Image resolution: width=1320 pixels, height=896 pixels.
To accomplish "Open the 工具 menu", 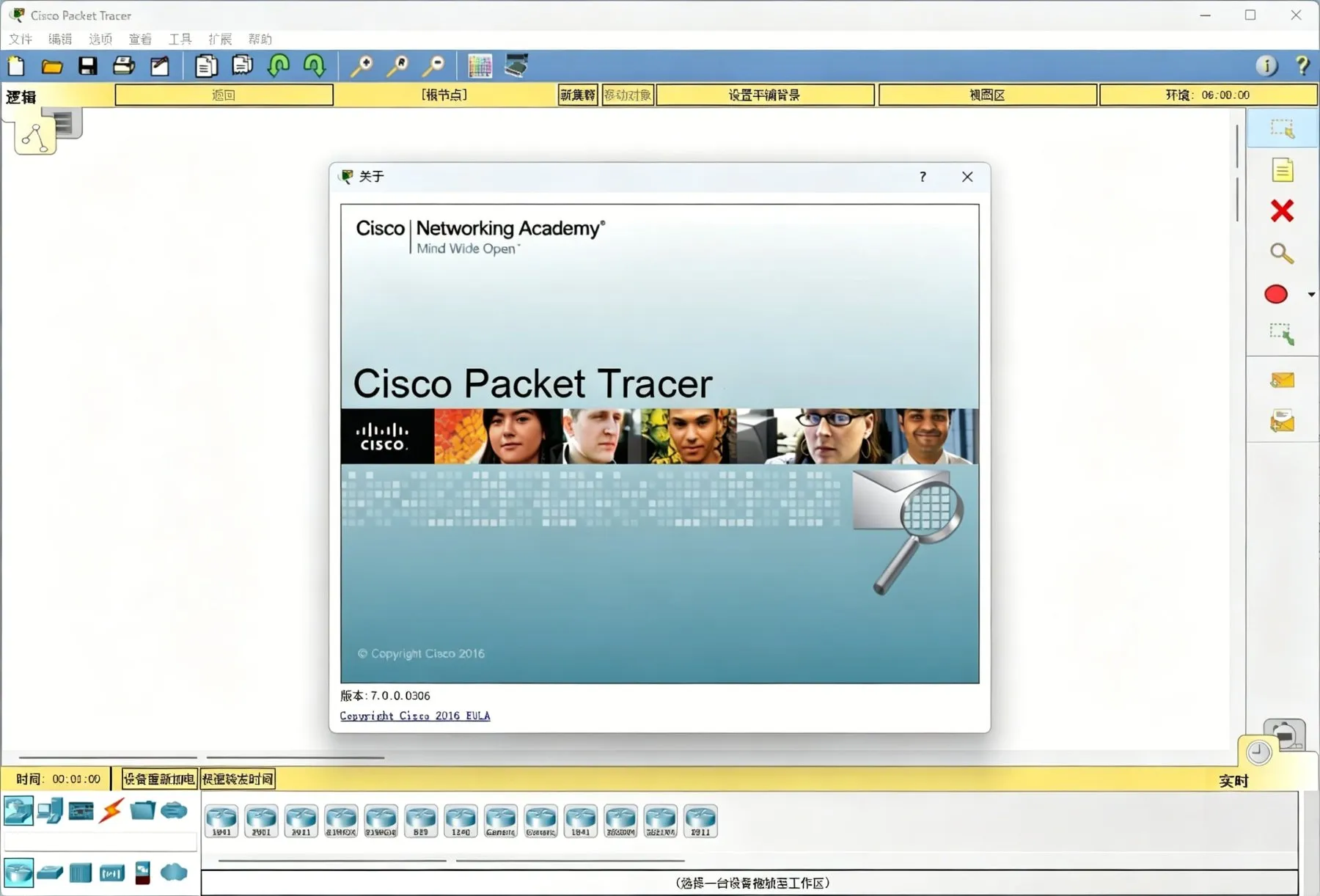I will coord(180,39).
